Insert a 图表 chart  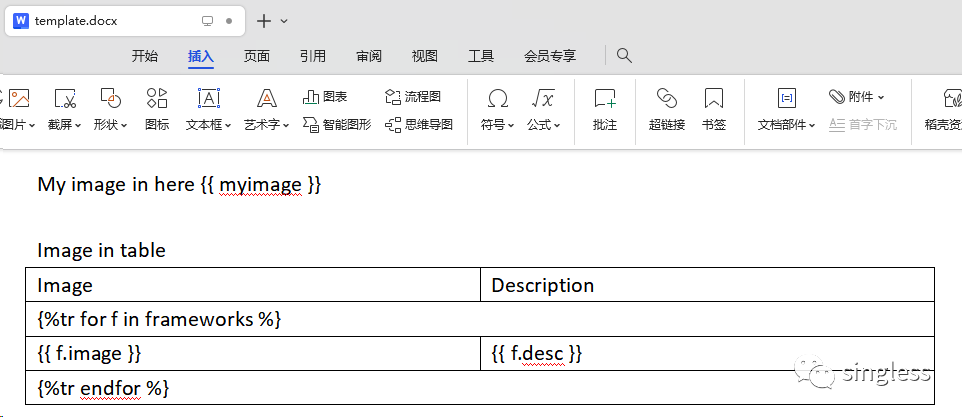click(325, 97)
